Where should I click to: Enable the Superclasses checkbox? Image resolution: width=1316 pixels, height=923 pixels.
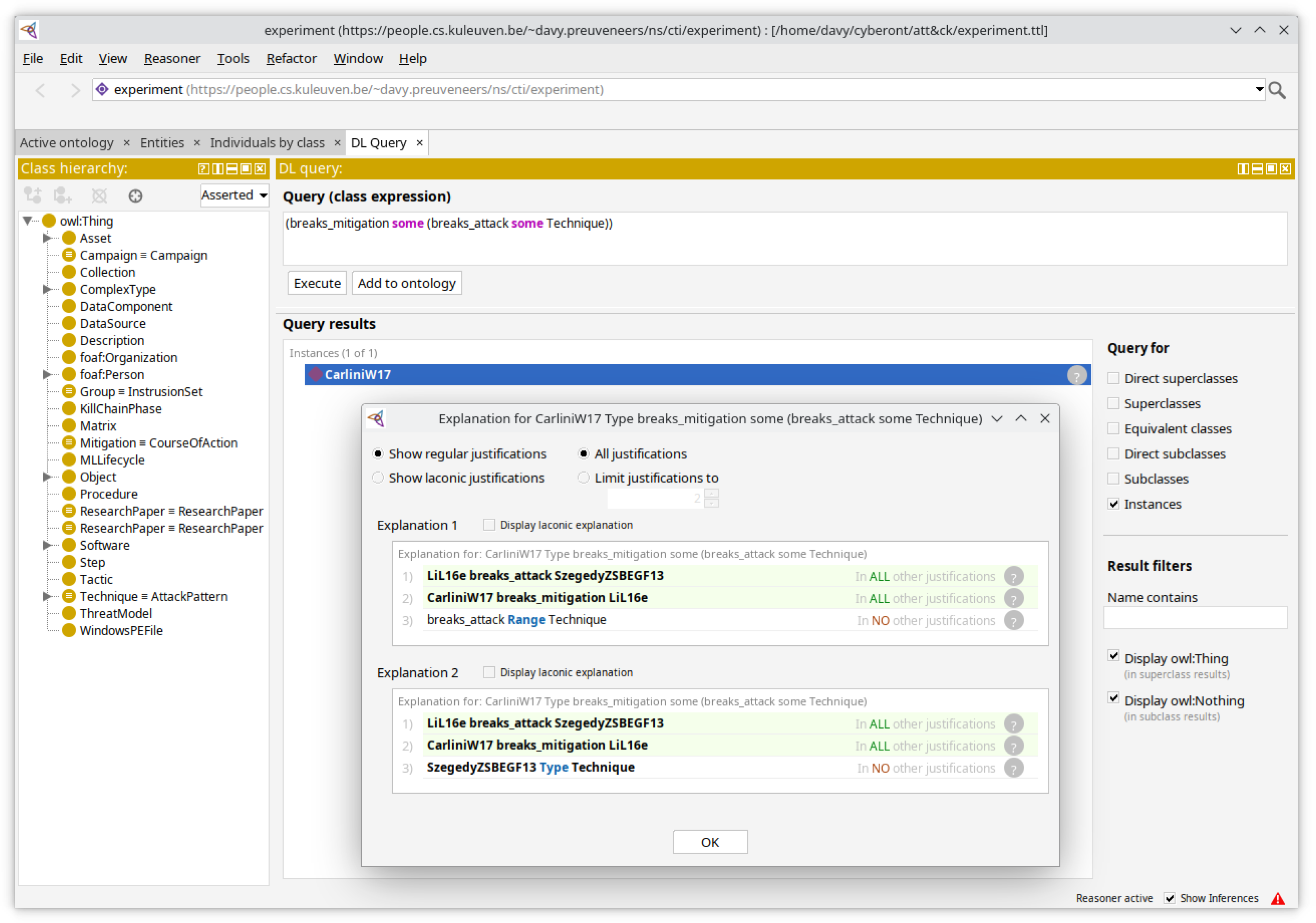coord(1113,403)
